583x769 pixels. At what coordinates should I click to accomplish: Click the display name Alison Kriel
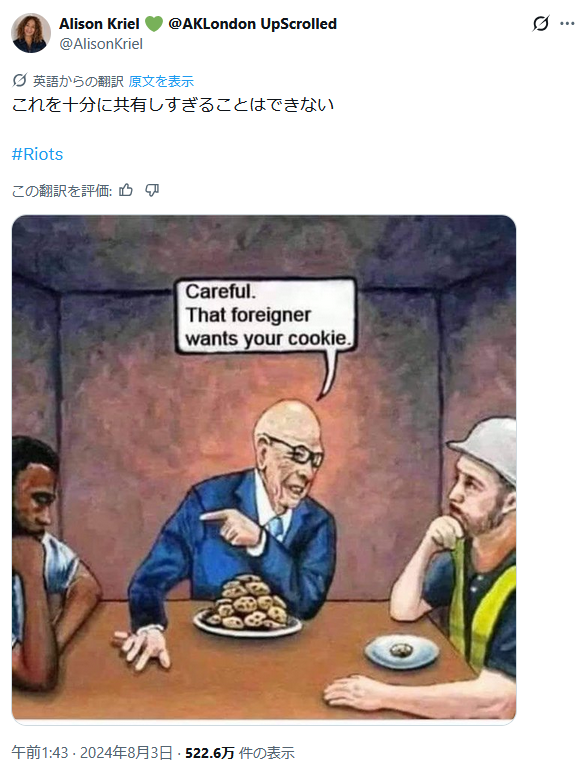coord(100,24)
